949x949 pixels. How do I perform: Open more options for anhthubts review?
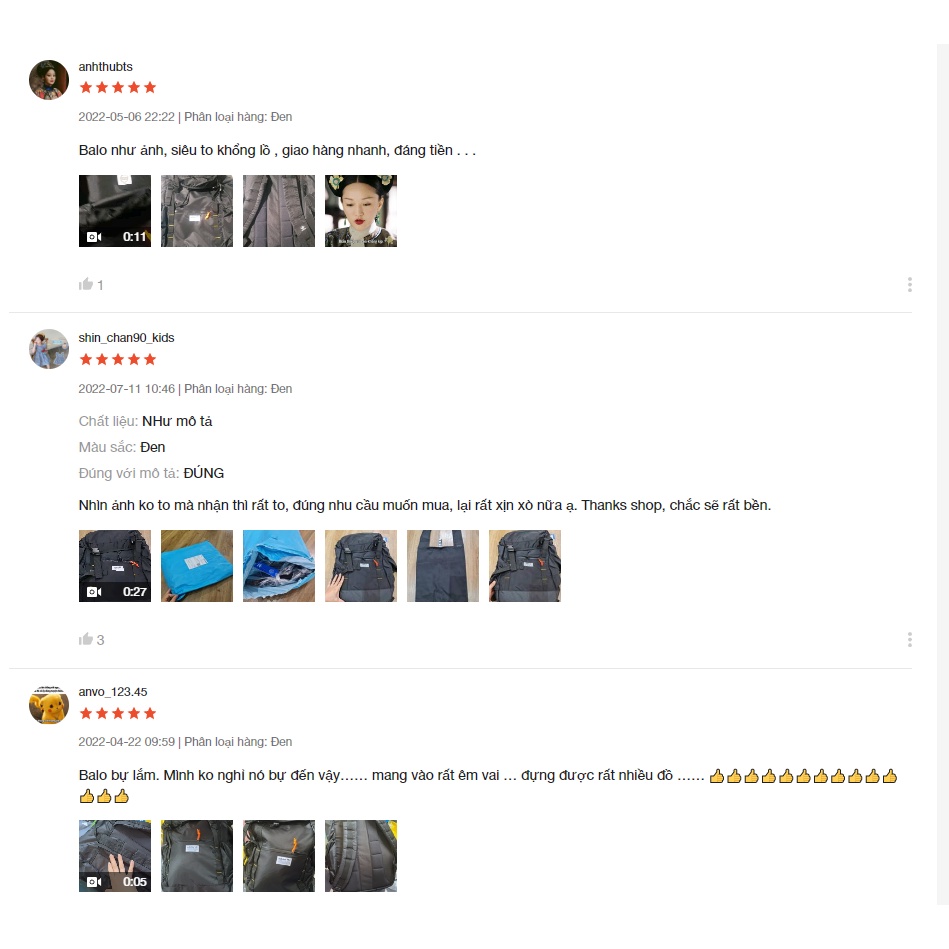tap(910, 284)
